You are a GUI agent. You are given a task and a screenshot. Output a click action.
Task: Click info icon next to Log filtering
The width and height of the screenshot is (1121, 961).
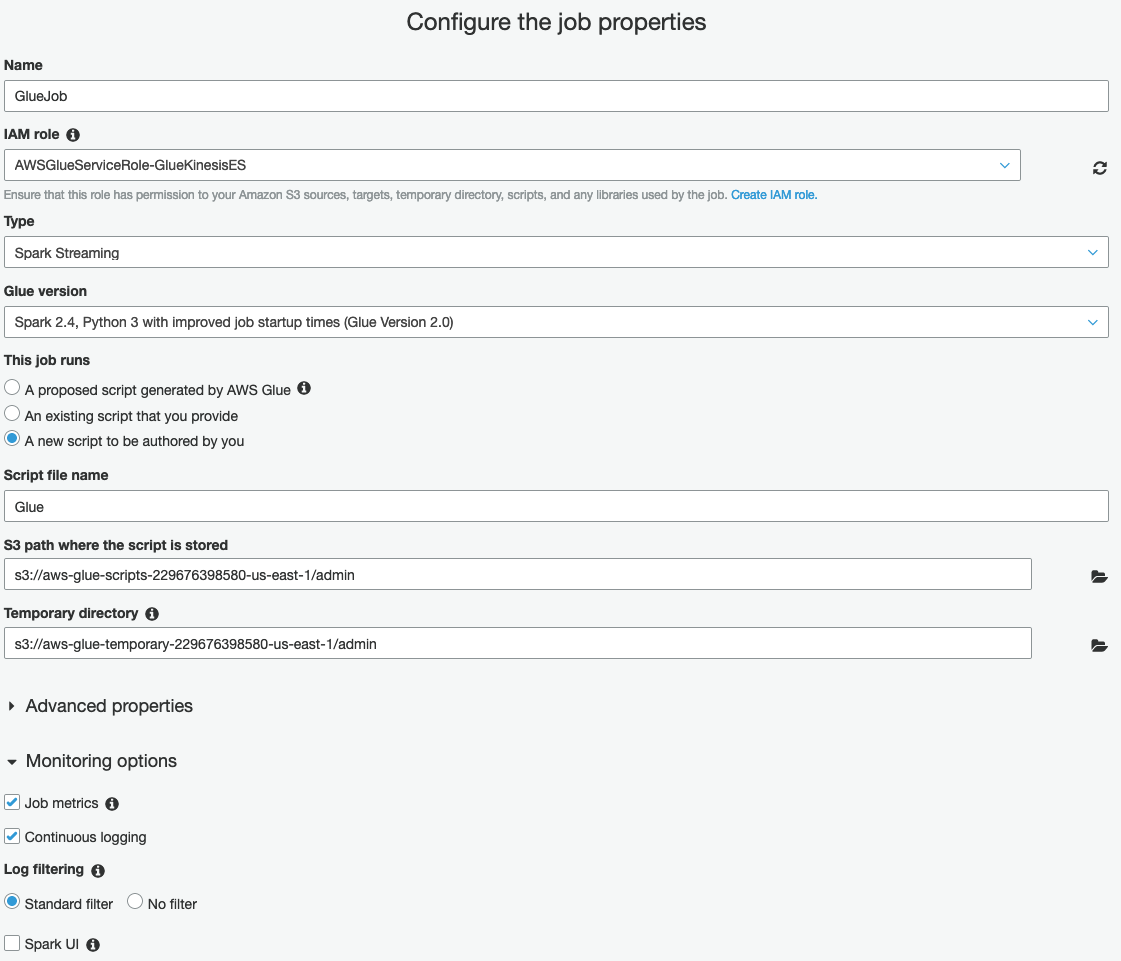[98, 870]
